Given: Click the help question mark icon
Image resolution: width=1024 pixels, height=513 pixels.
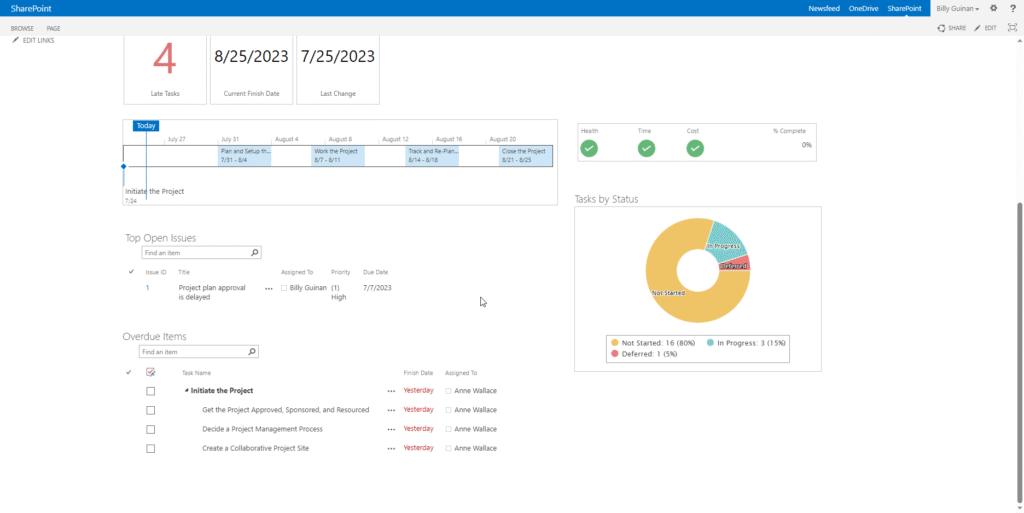Looking at the screenshot, I should coord(1012,8).
